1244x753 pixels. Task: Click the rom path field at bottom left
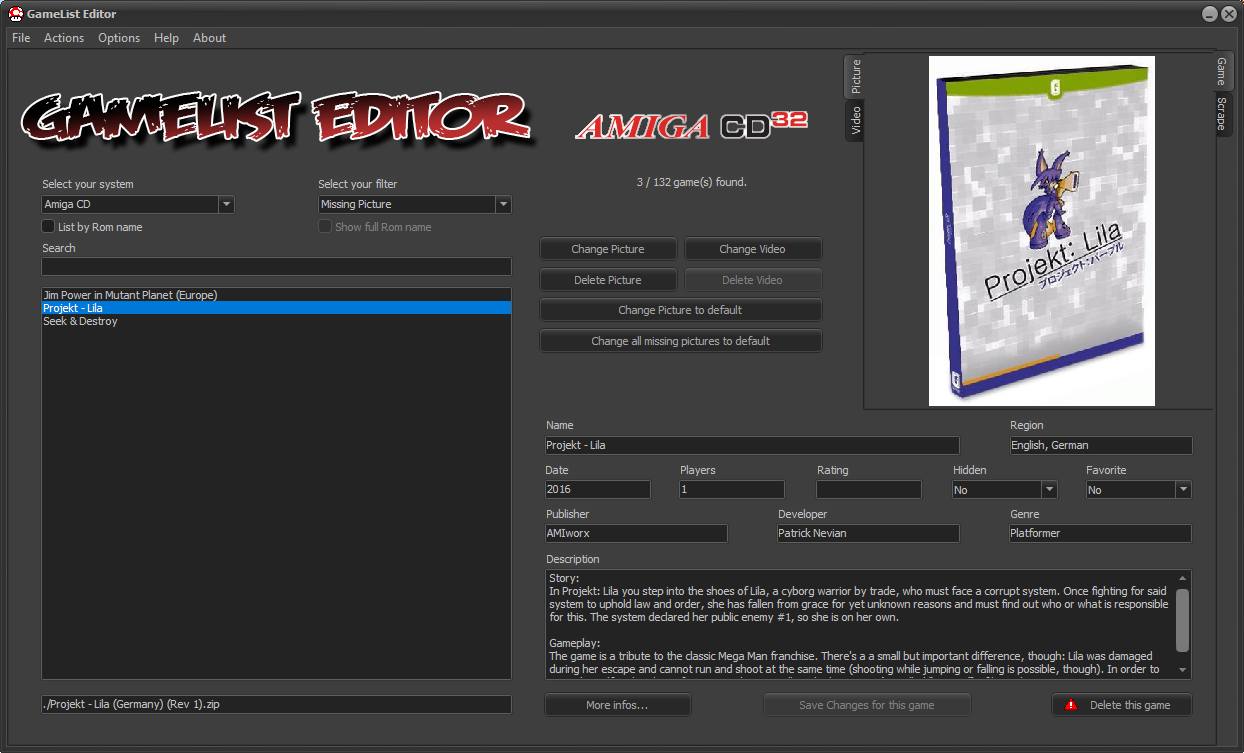[276, 704]
